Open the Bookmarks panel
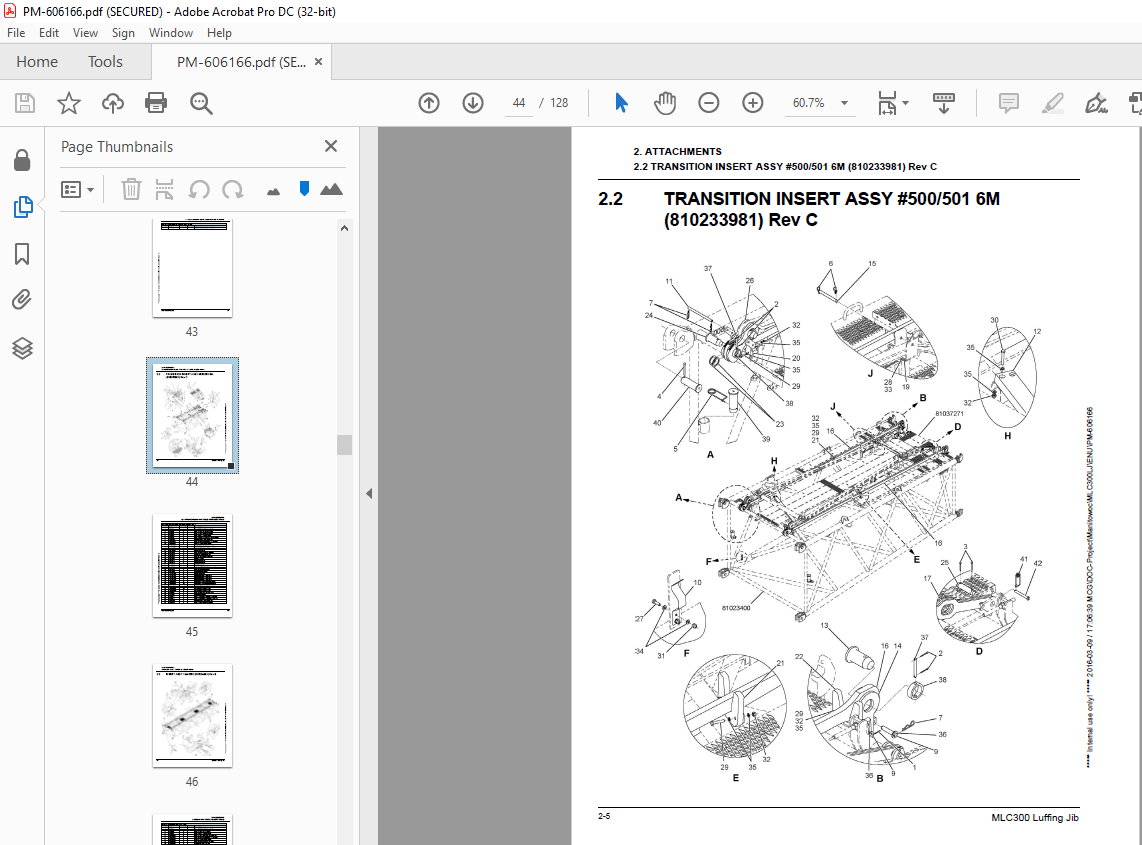The width and height of the screenshot is (1142, 845). pyautogui.click(x=23, y=254)
